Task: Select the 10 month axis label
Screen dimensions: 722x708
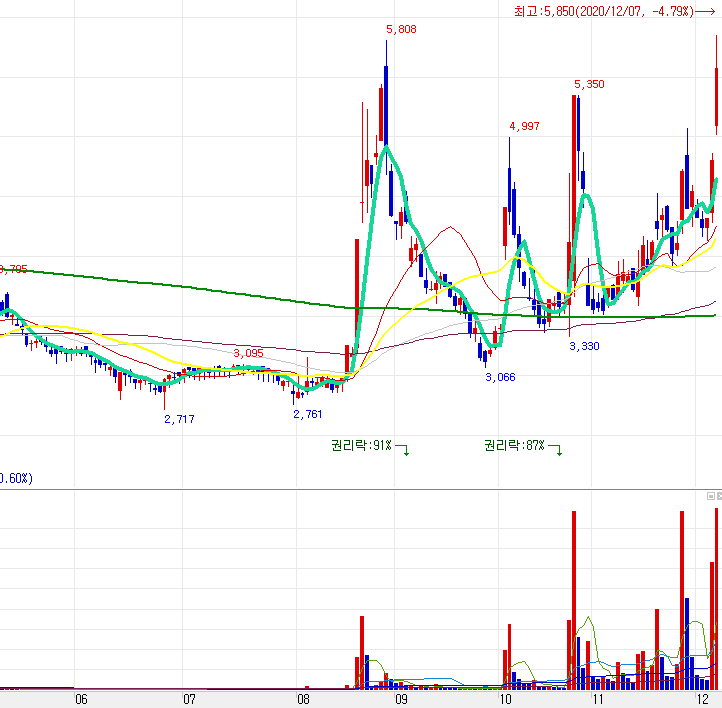Action: pyautogui.click(x=505, y=699)
